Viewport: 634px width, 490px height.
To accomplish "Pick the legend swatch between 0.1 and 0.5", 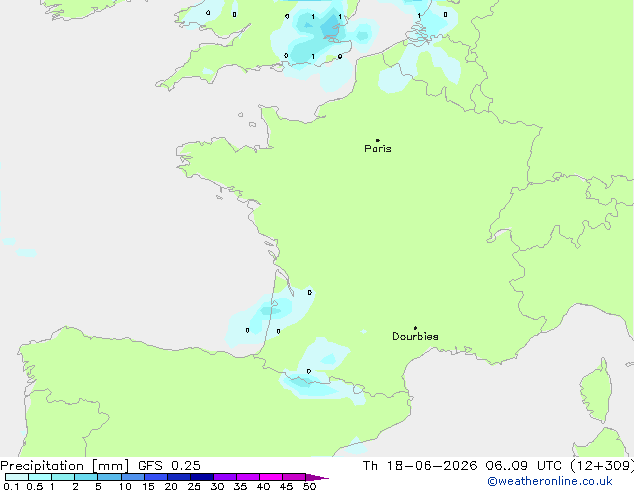I will point(17,477).
